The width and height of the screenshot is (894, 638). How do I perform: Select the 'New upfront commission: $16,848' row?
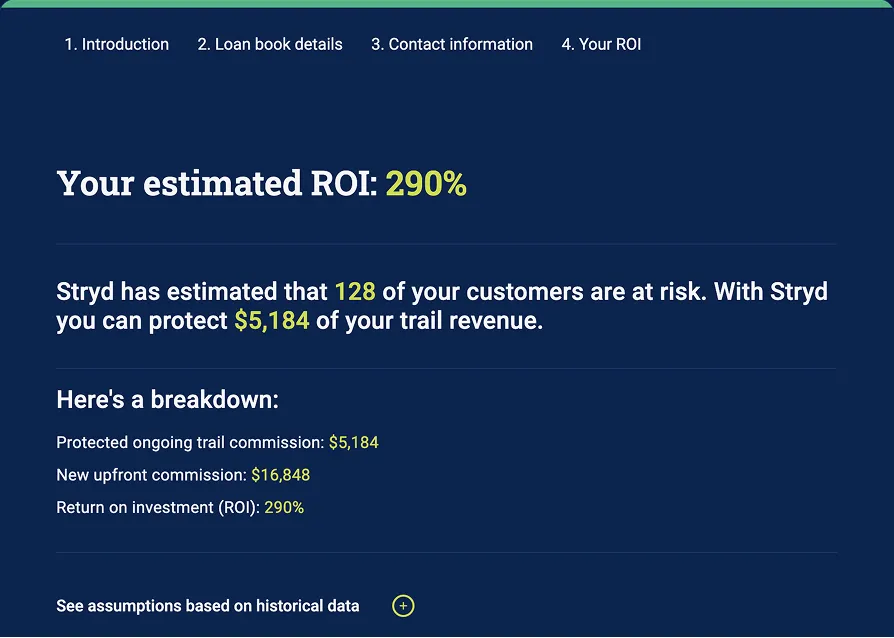(x=183, y=475)
